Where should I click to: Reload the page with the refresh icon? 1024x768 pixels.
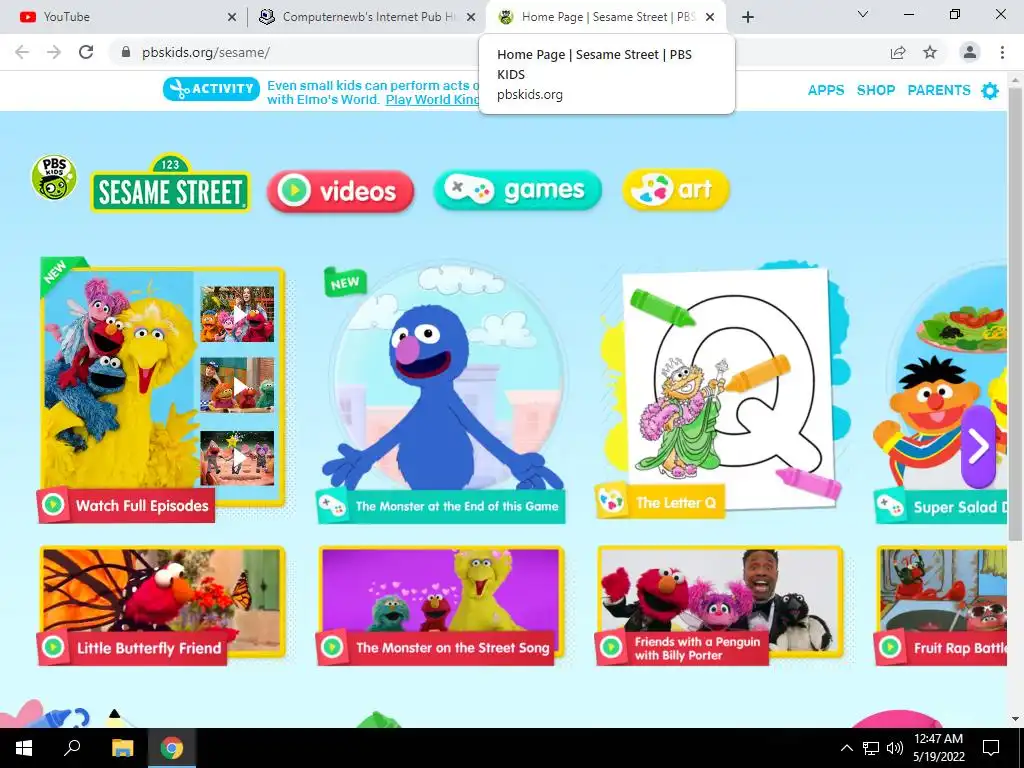click(x=86, y=52)
